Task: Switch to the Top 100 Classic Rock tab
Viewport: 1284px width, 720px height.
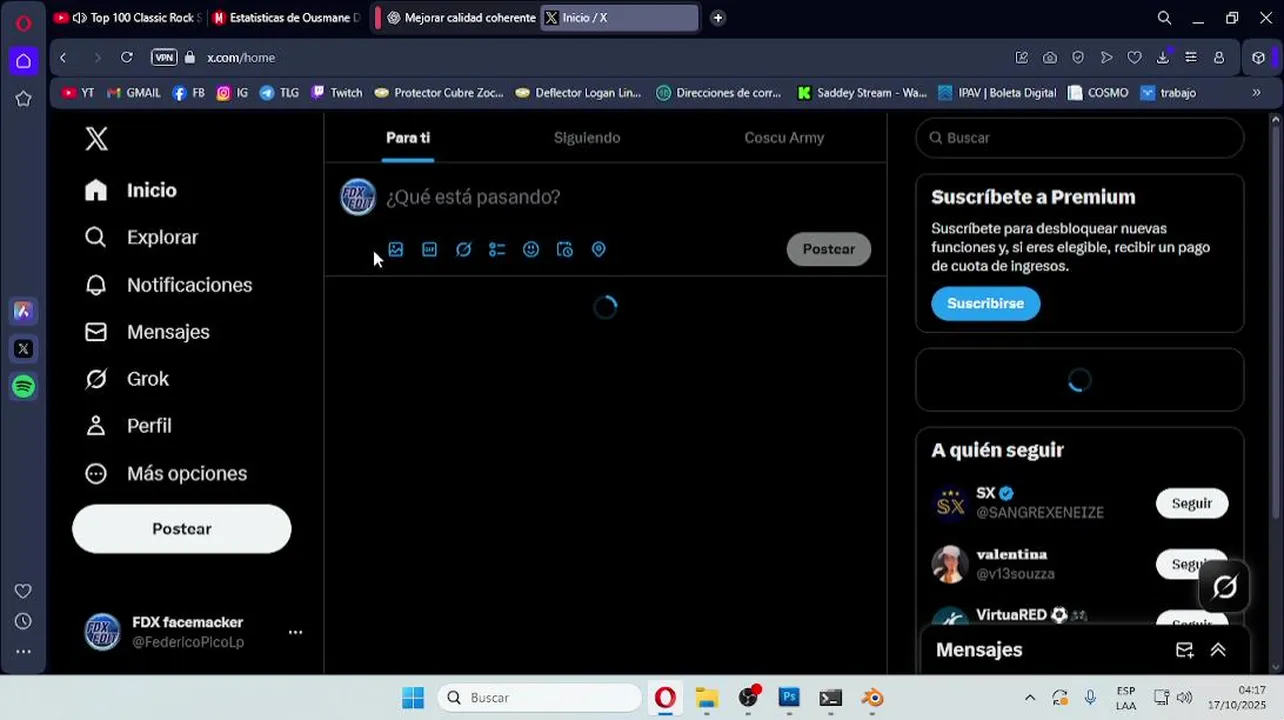Action: pos(126,18)
